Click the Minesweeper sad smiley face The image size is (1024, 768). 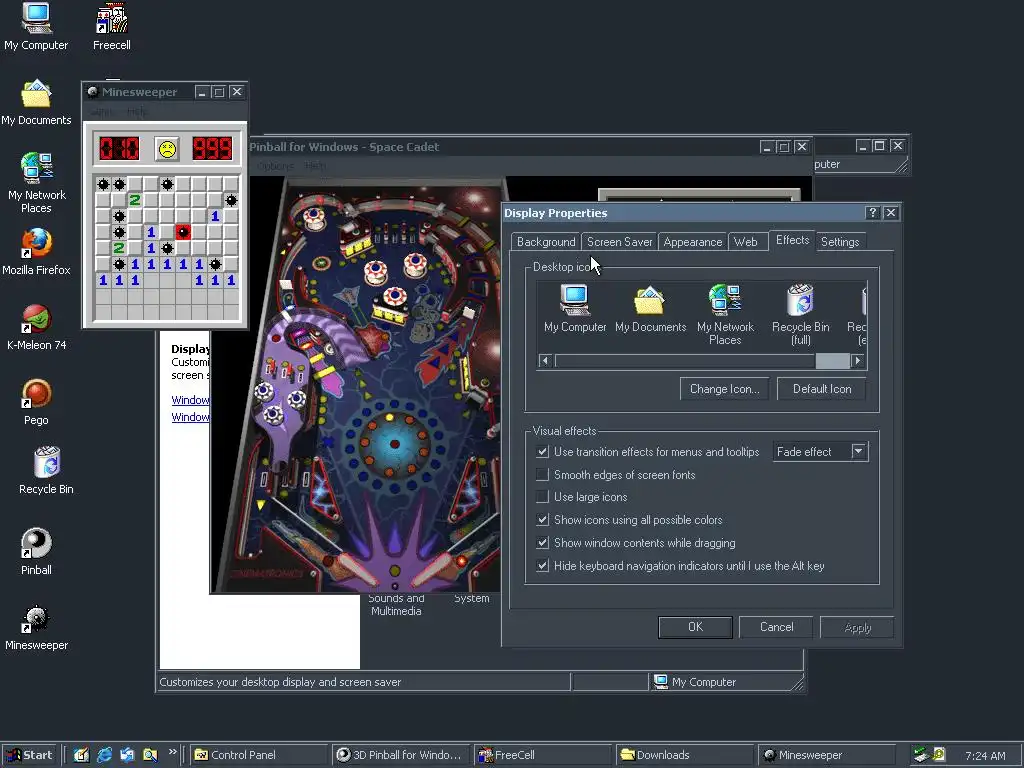(x=167, y=149)
